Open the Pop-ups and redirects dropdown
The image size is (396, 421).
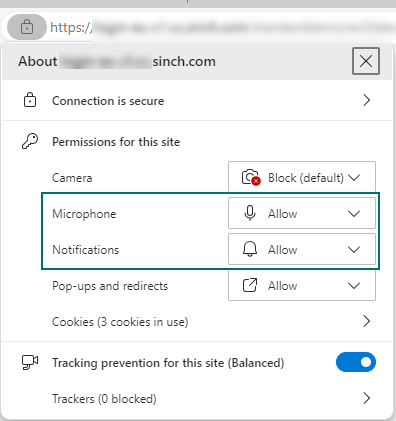click(302, 285)
